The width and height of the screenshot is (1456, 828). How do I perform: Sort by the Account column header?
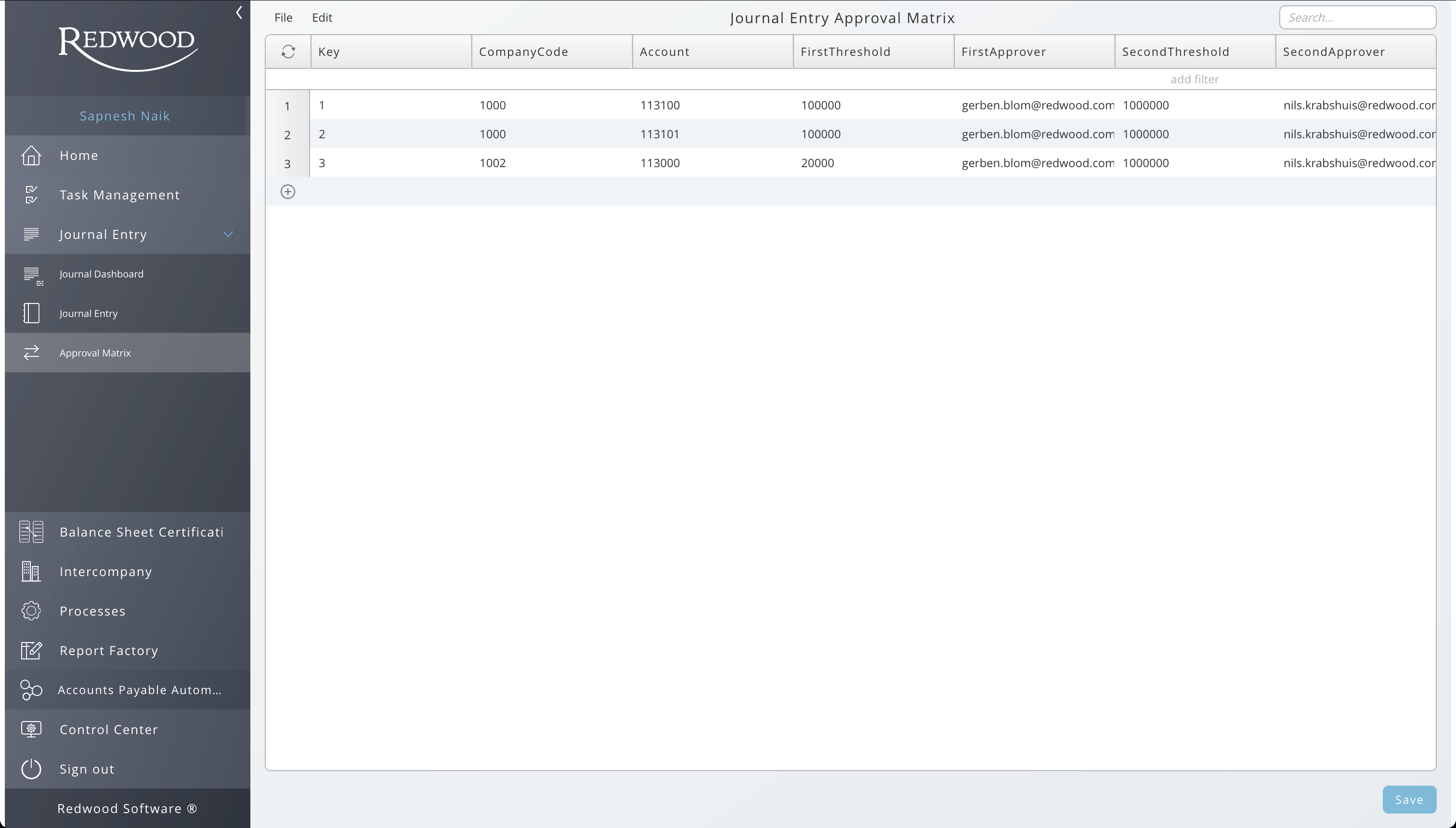click(x=713, y=52)
